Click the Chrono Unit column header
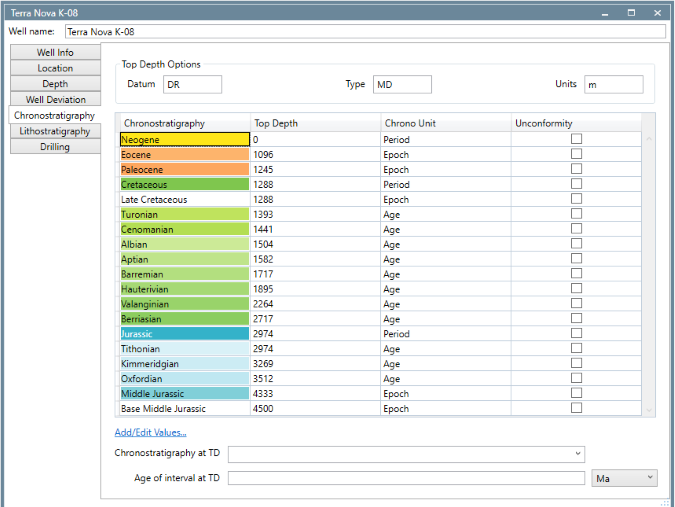675x507 pixels. coord(446,123)
